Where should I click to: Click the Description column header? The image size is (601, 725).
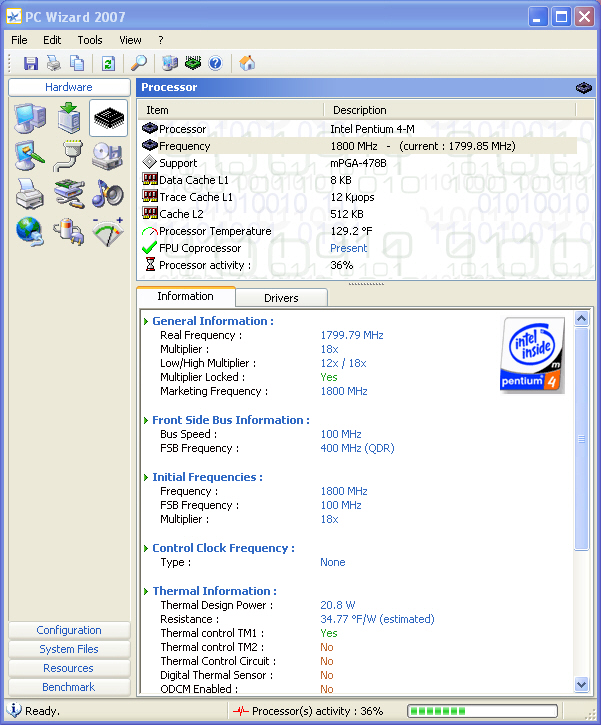click(x=450, y=110)
